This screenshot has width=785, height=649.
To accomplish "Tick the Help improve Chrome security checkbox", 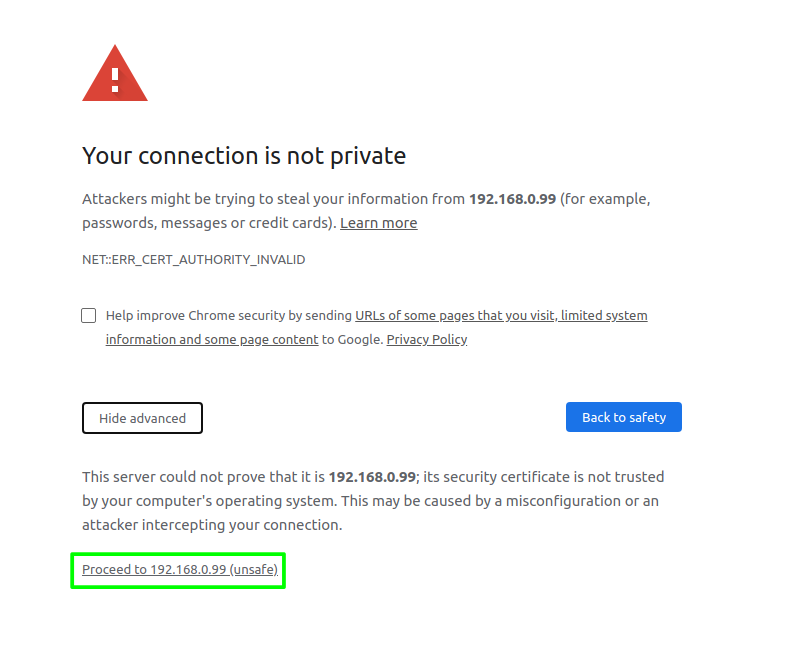I will [89, 315].
